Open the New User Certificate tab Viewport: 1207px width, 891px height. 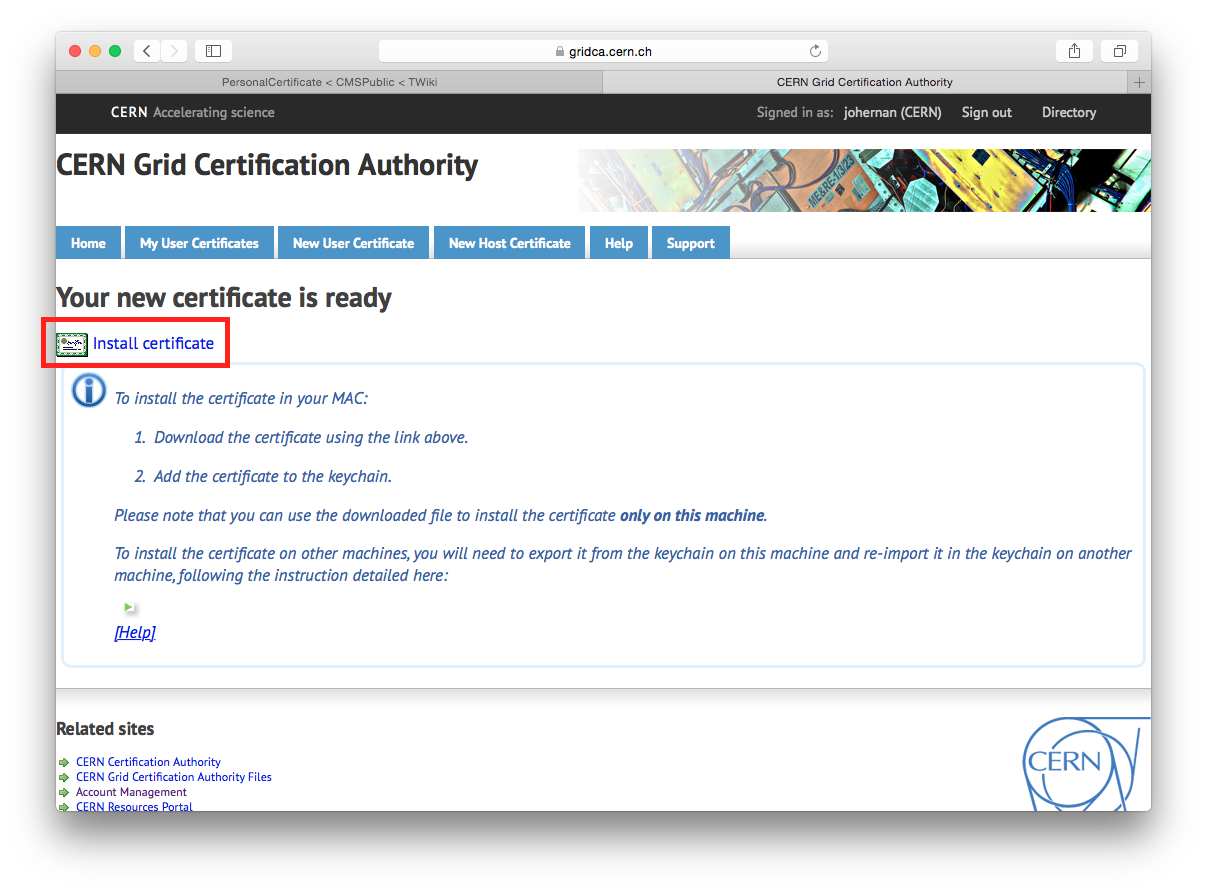click(353, 243)
